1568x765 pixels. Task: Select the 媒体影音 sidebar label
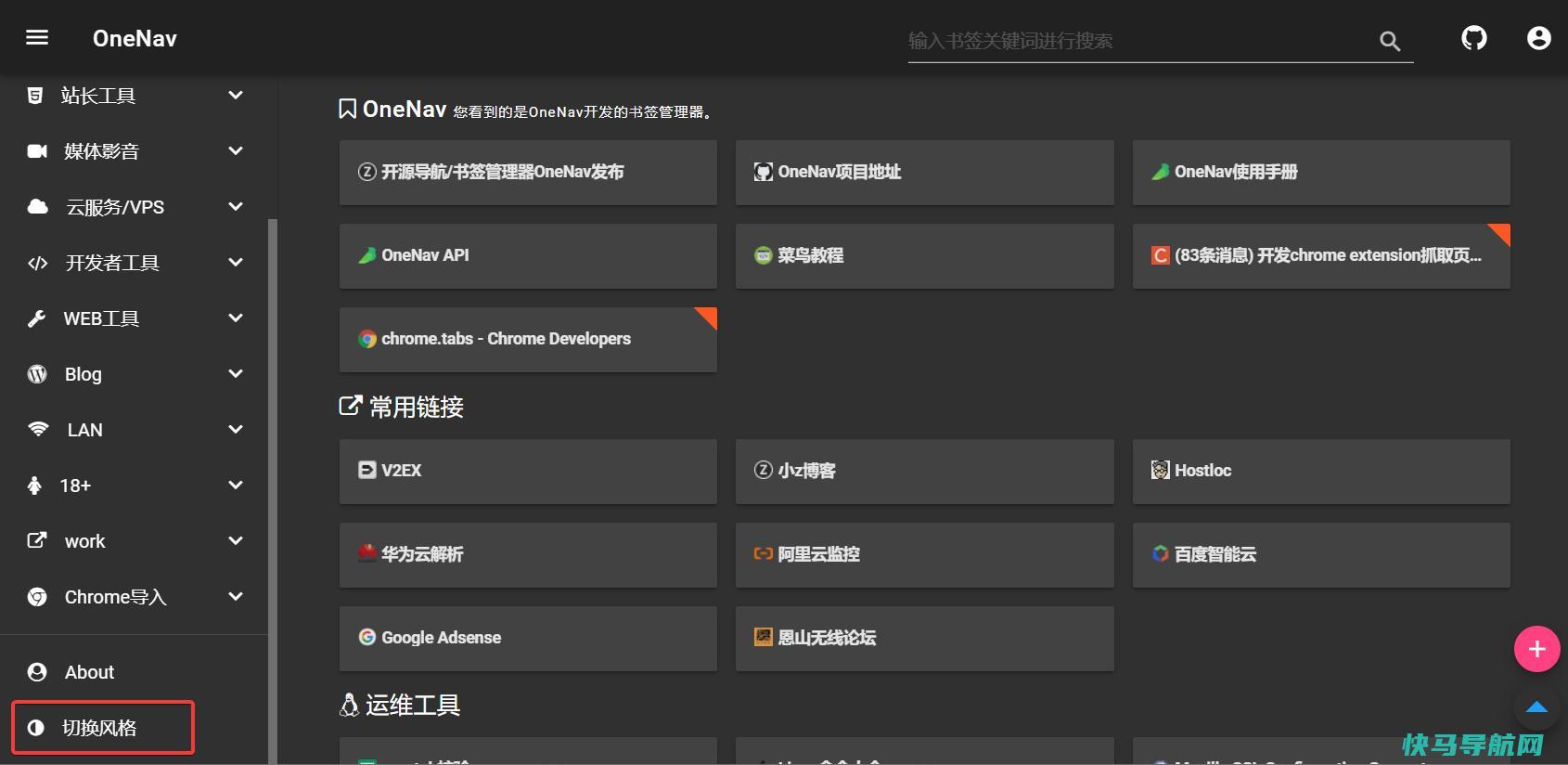pos(101,151)
